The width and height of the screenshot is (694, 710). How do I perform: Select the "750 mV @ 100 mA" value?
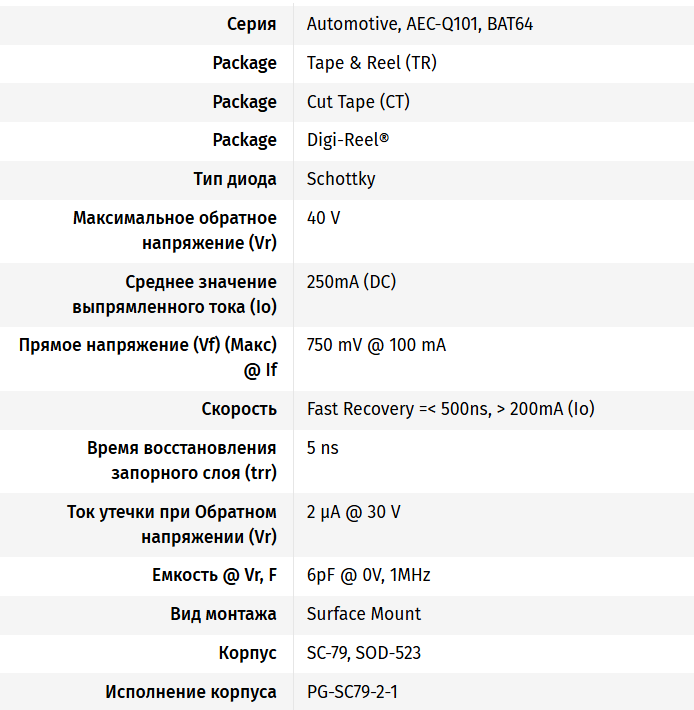pyautogui.click(x=376, y=346)
